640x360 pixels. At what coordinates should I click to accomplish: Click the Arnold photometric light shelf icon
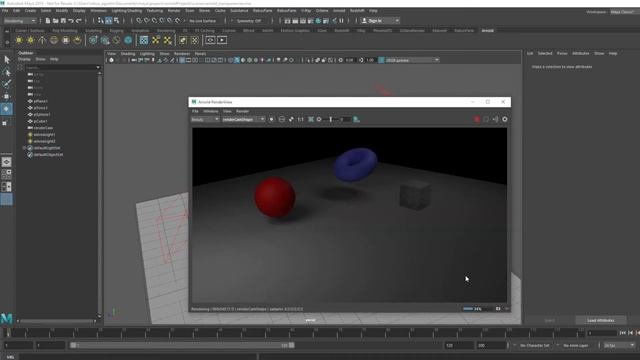pyautogui.click(x=42, y=40)
